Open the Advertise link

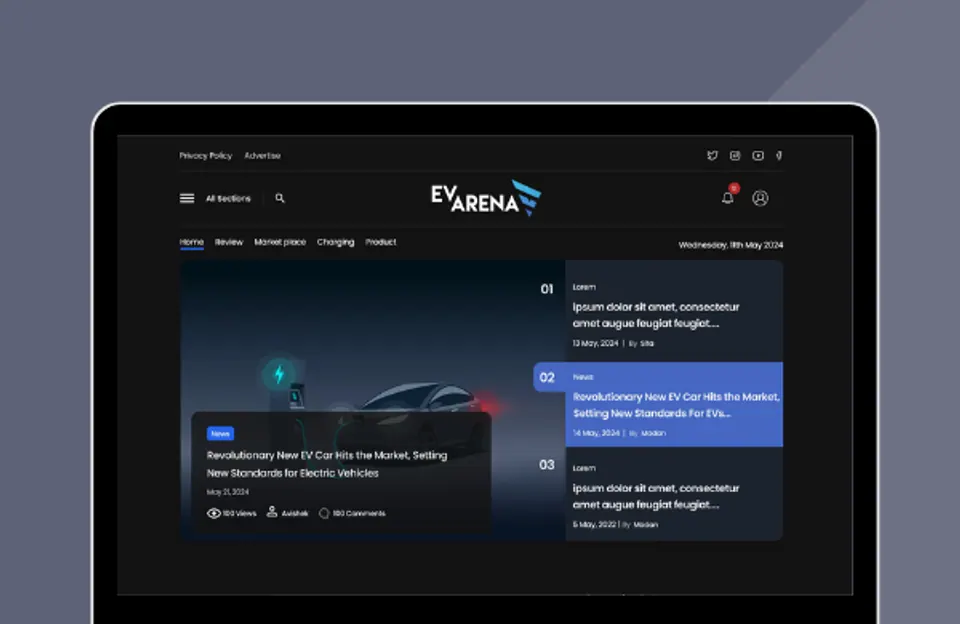coord(263,156)
